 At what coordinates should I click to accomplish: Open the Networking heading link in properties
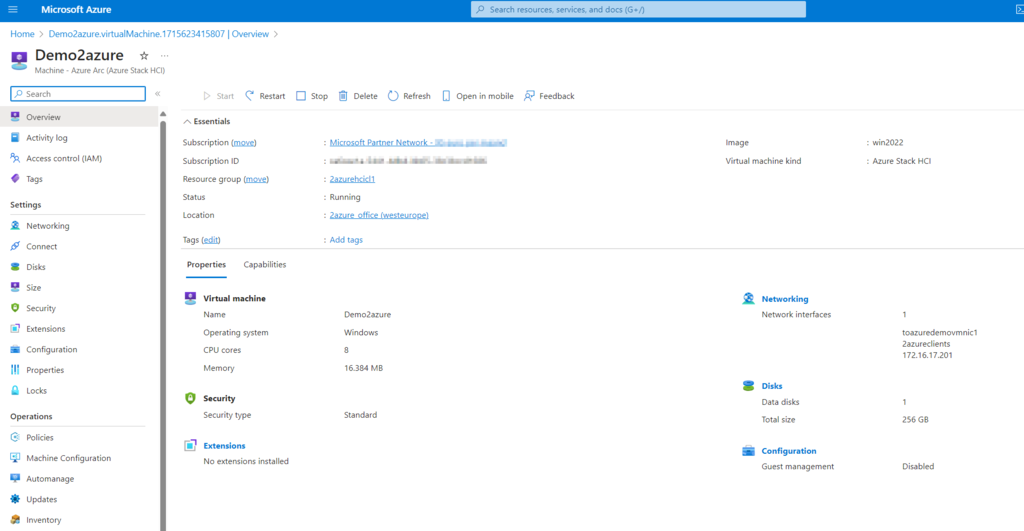tap(784, 299)
